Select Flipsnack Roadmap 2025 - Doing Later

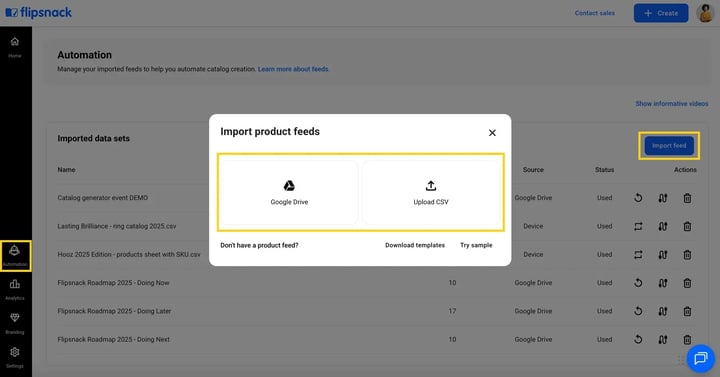click(x=114, y=311)
